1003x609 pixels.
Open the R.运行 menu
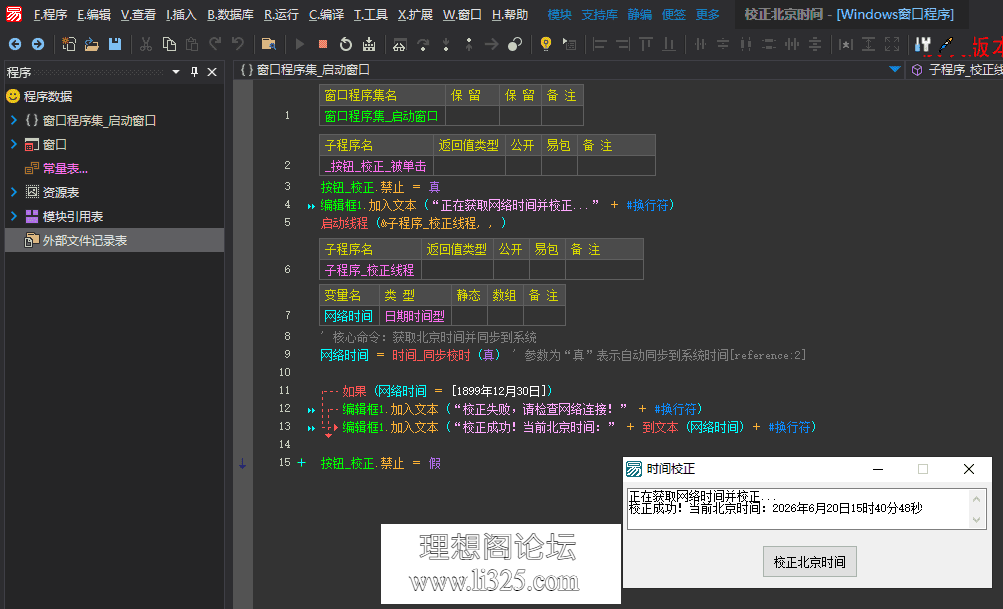(x=281, y=14)
